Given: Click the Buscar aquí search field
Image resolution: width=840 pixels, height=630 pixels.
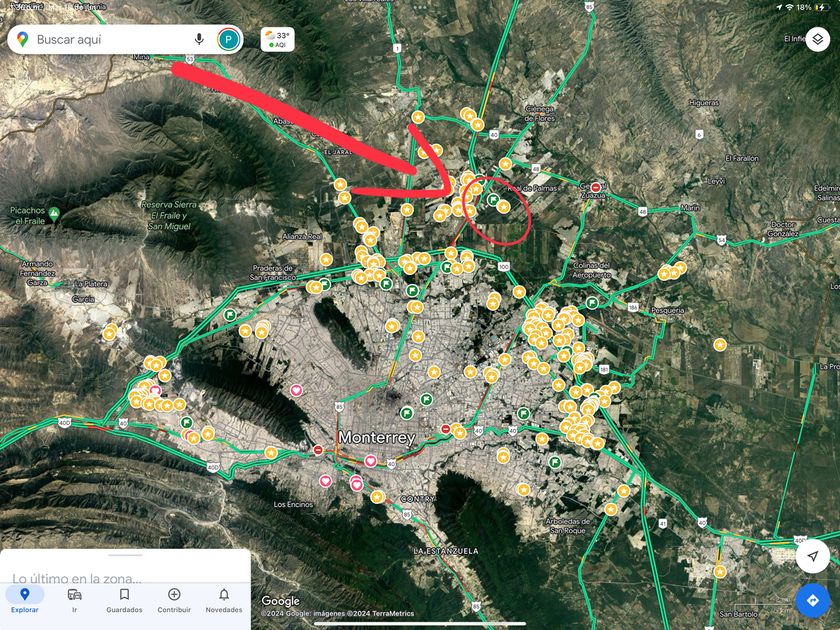Looking at the screenshot, I should [x=110, y=39].
